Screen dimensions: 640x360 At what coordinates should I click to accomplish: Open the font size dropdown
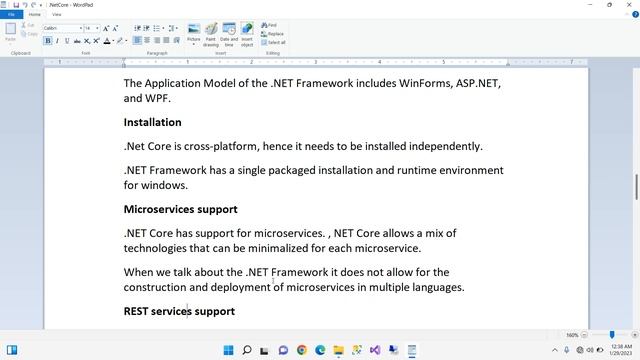[97, 28]
